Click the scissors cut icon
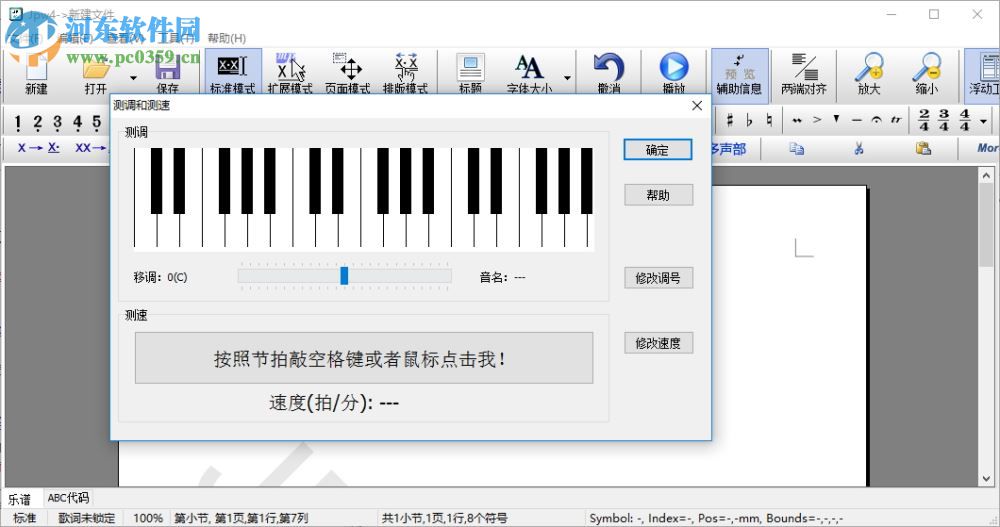The height and width of the screenshot is (527, 1000). tap(859, 149)
